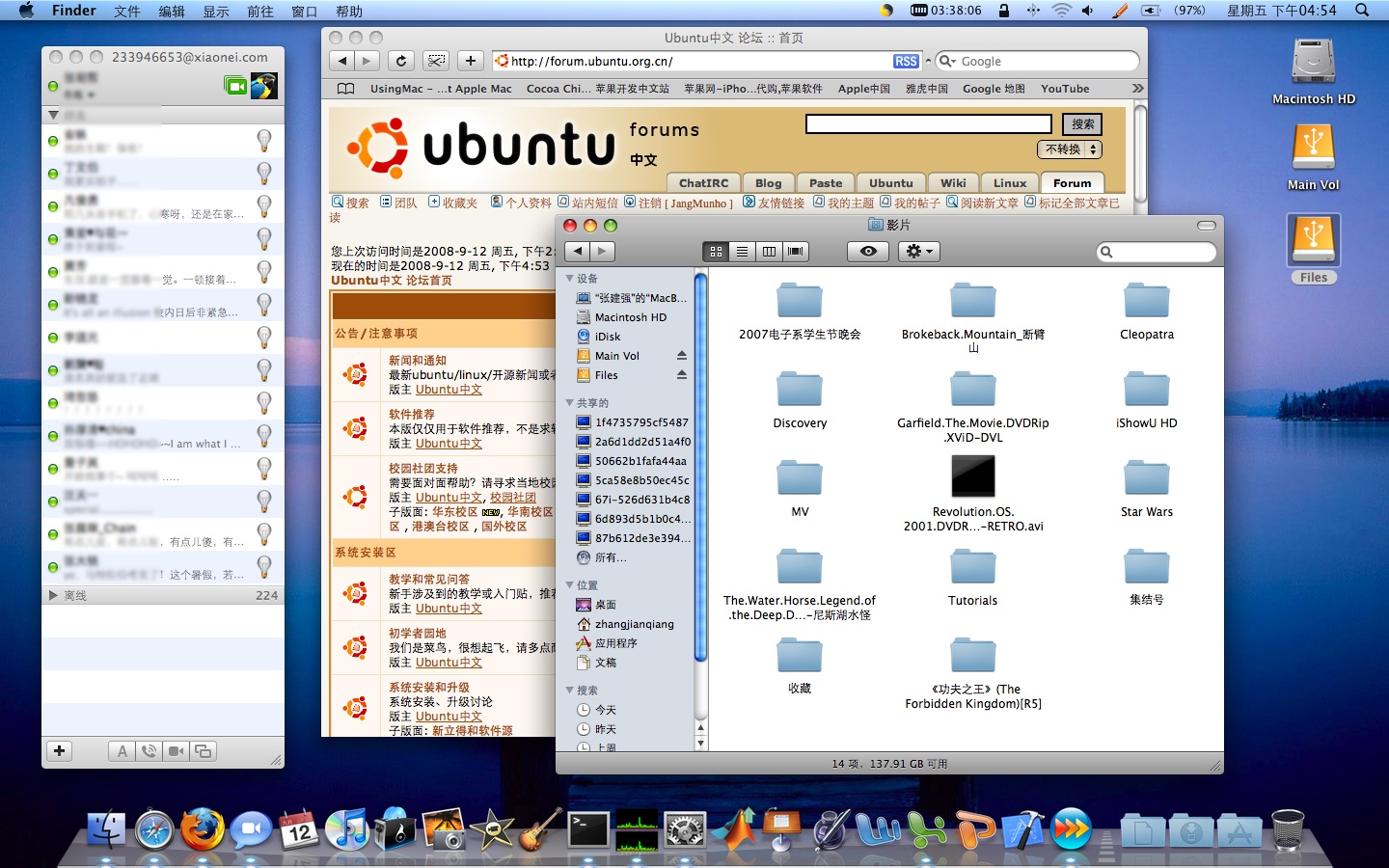Switch Finder to Cover Flow view
The height and width of the screenshot is (868, 1389).
[x=796, y=251]
